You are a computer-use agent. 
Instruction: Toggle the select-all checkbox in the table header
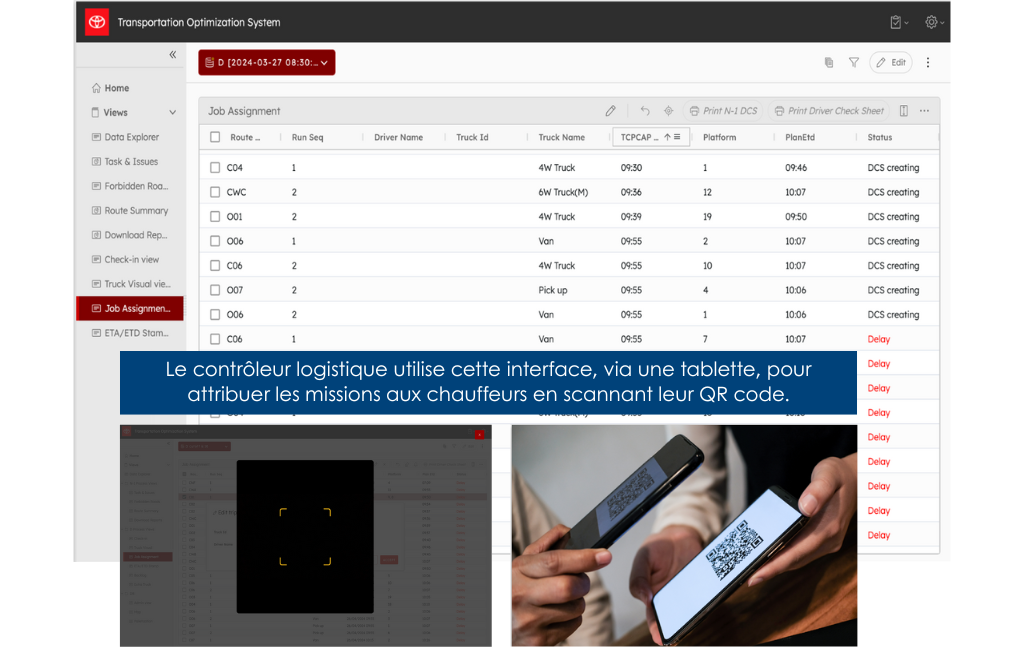[215, 137]
